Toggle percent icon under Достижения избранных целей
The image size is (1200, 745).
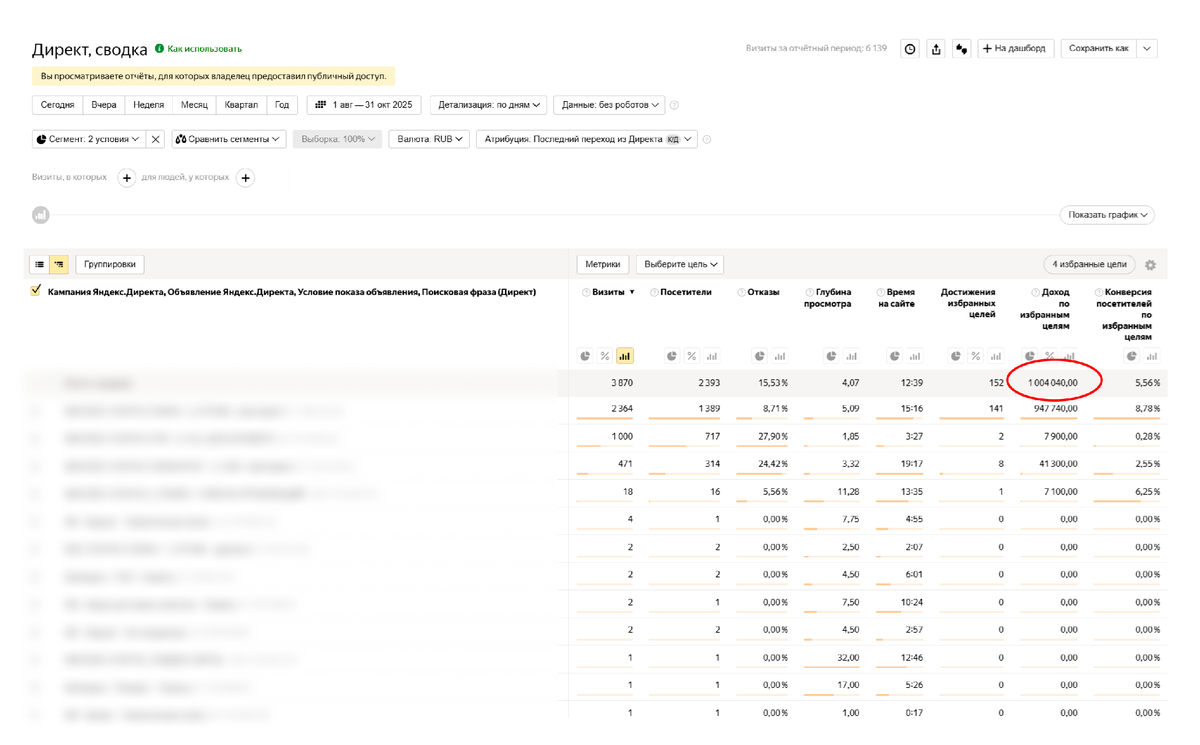(975, 356)
